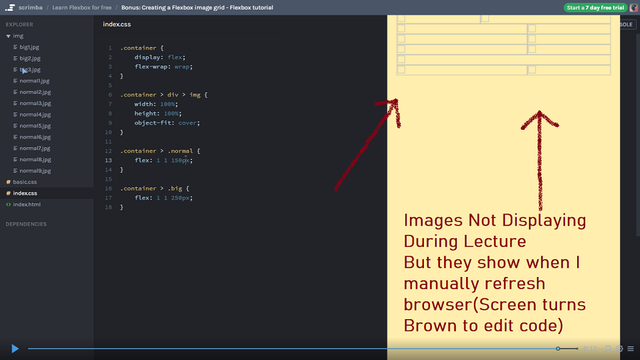This screenshot has width=640, height=360.
Task: Open the hamburger menu in player bar
Action: coord(631,349)
